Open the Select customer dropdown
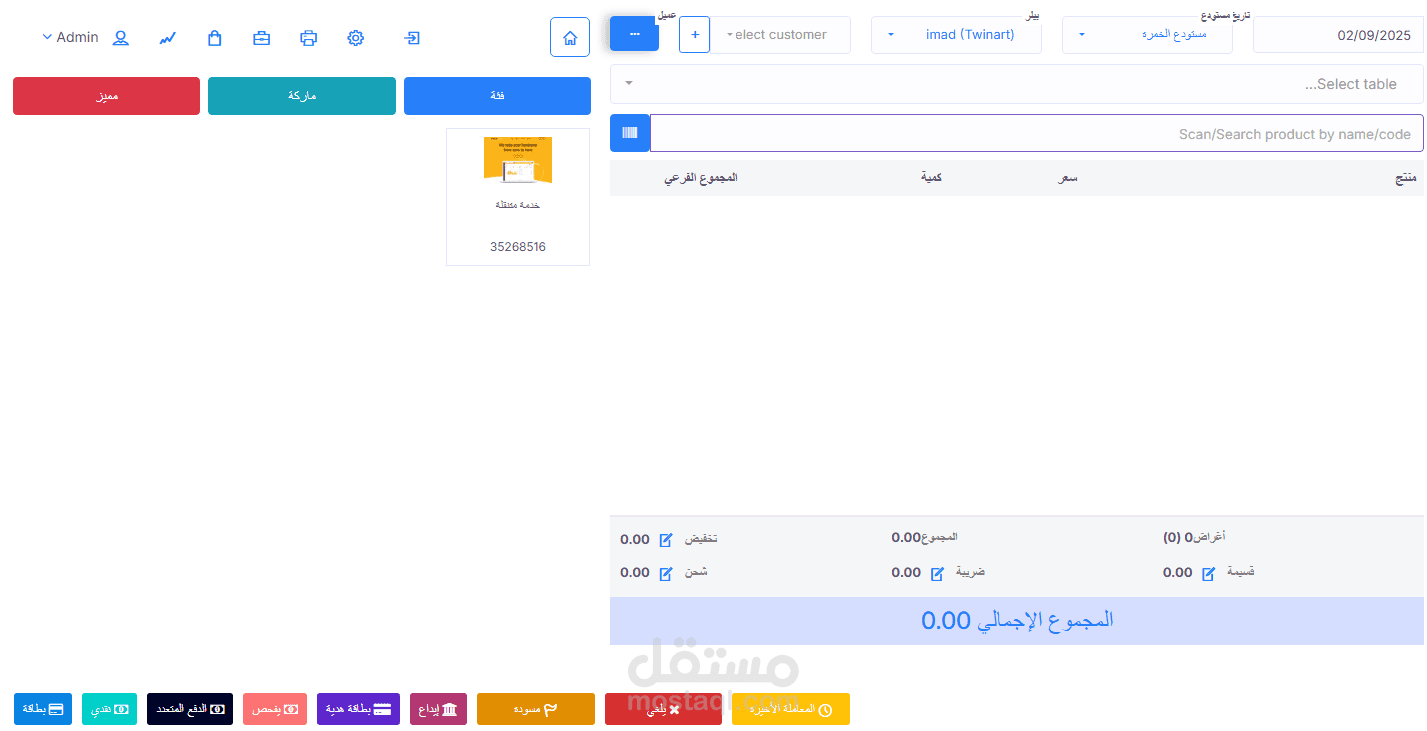The height and width of the screenshot is (731, 1427). (780, 34)
